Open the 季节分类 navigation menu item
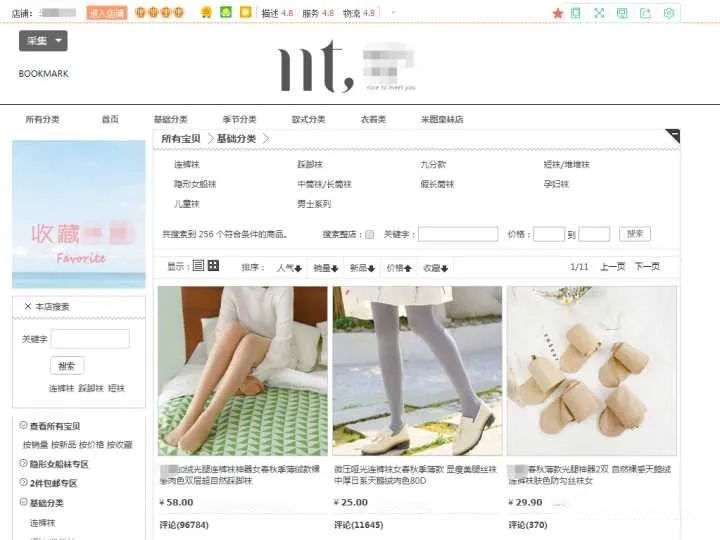 (x=239, y=119)
